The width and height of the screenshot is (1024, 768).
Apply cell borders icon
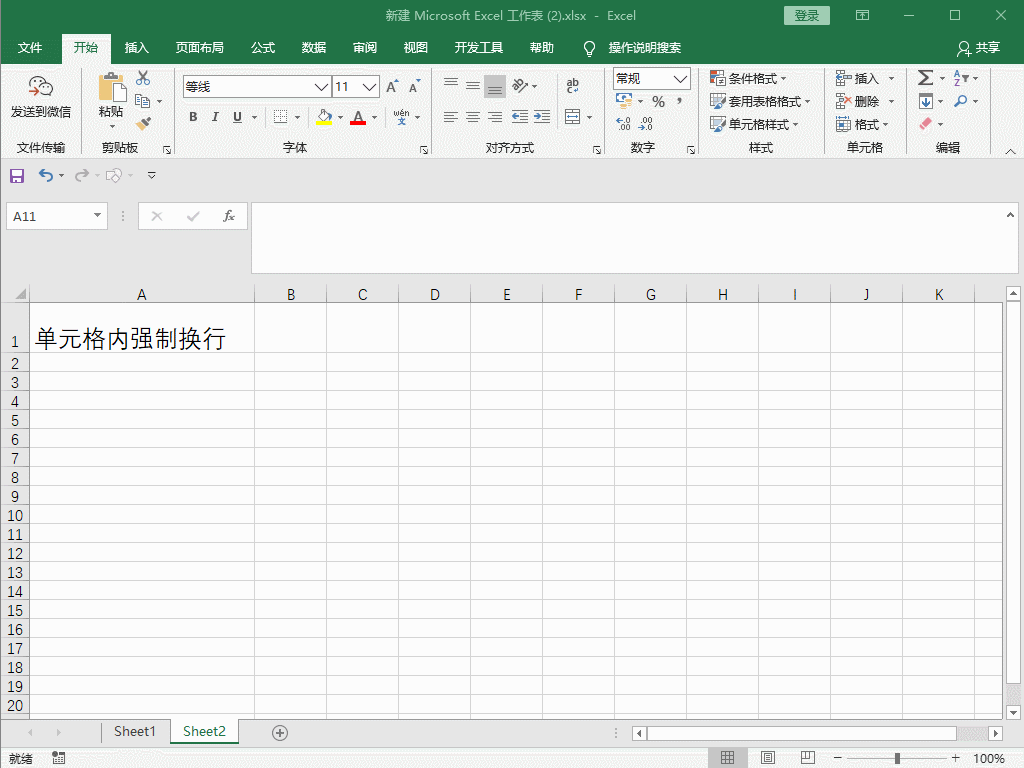280,117
